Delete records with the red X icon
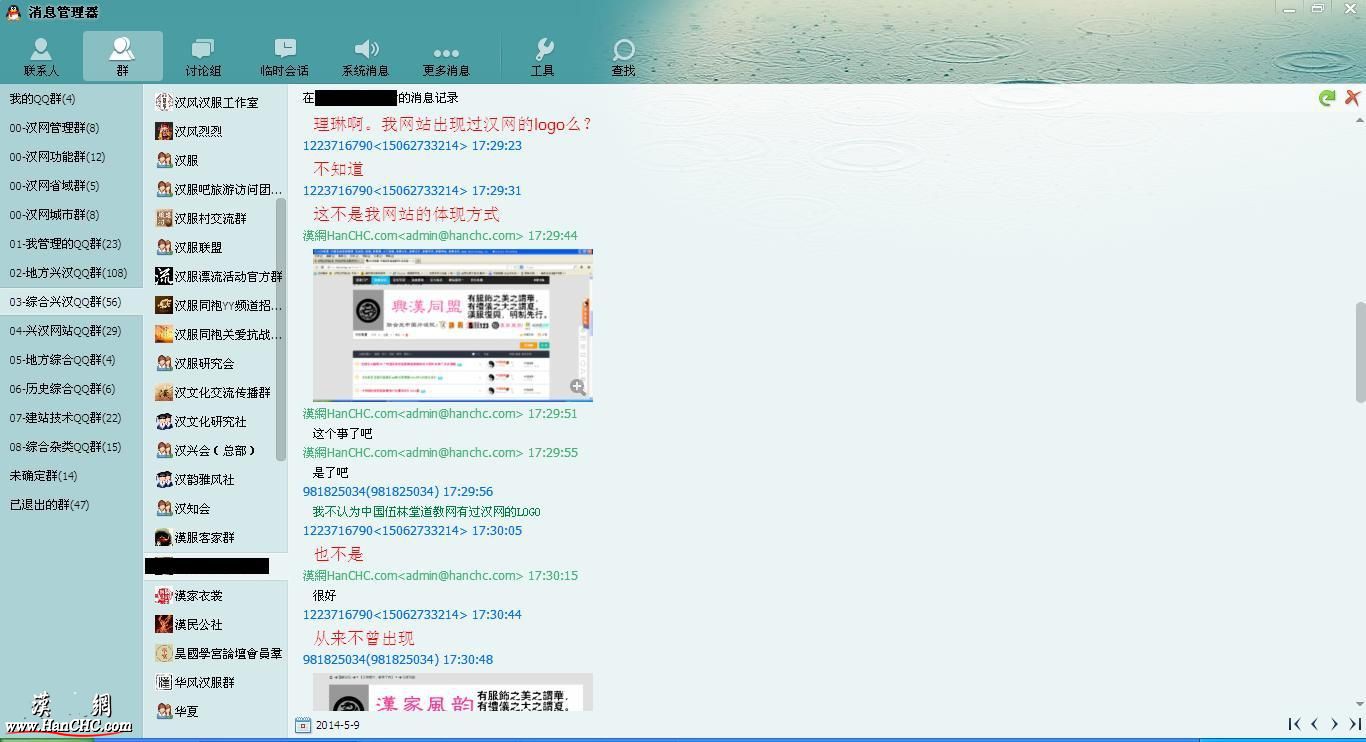This screenshot has width=1366, height=742. (1352, 97)
